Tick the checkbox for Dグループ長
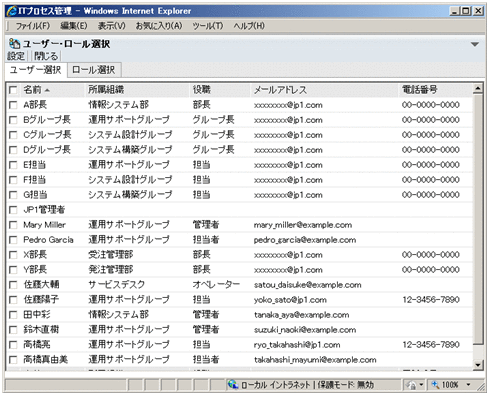Viewport: 491px width, 397px height. pyautogui.click(x=13, y=150)
